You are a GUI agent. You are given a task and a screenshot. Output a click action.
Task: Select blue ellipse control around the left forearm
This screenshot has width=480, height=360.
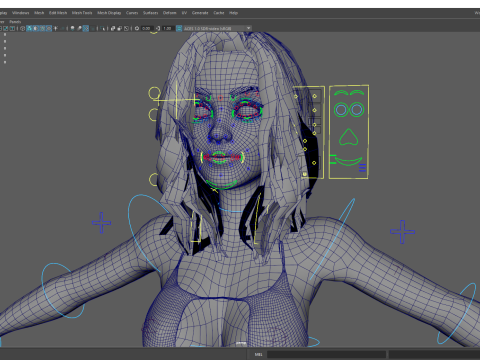(x=63, y=290)
